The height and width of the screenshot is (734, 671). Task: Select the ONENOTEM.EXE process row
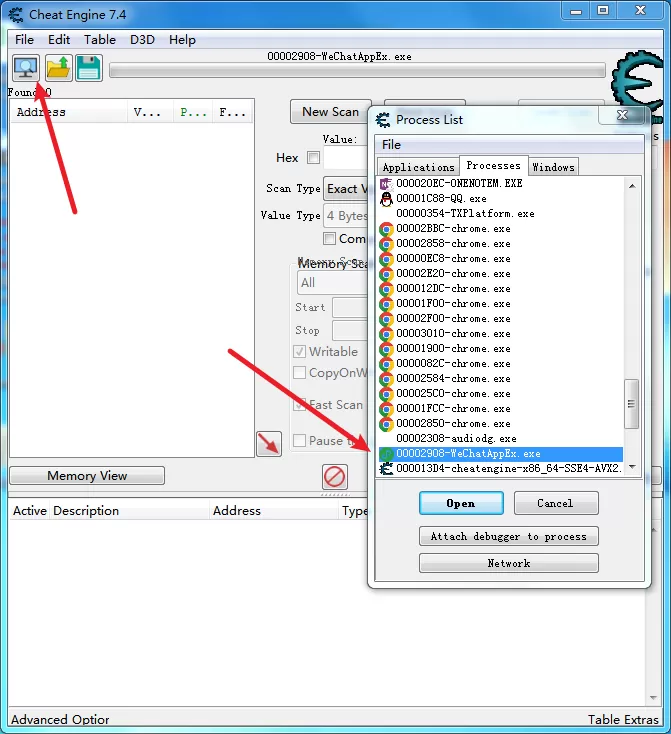point(501,183)
